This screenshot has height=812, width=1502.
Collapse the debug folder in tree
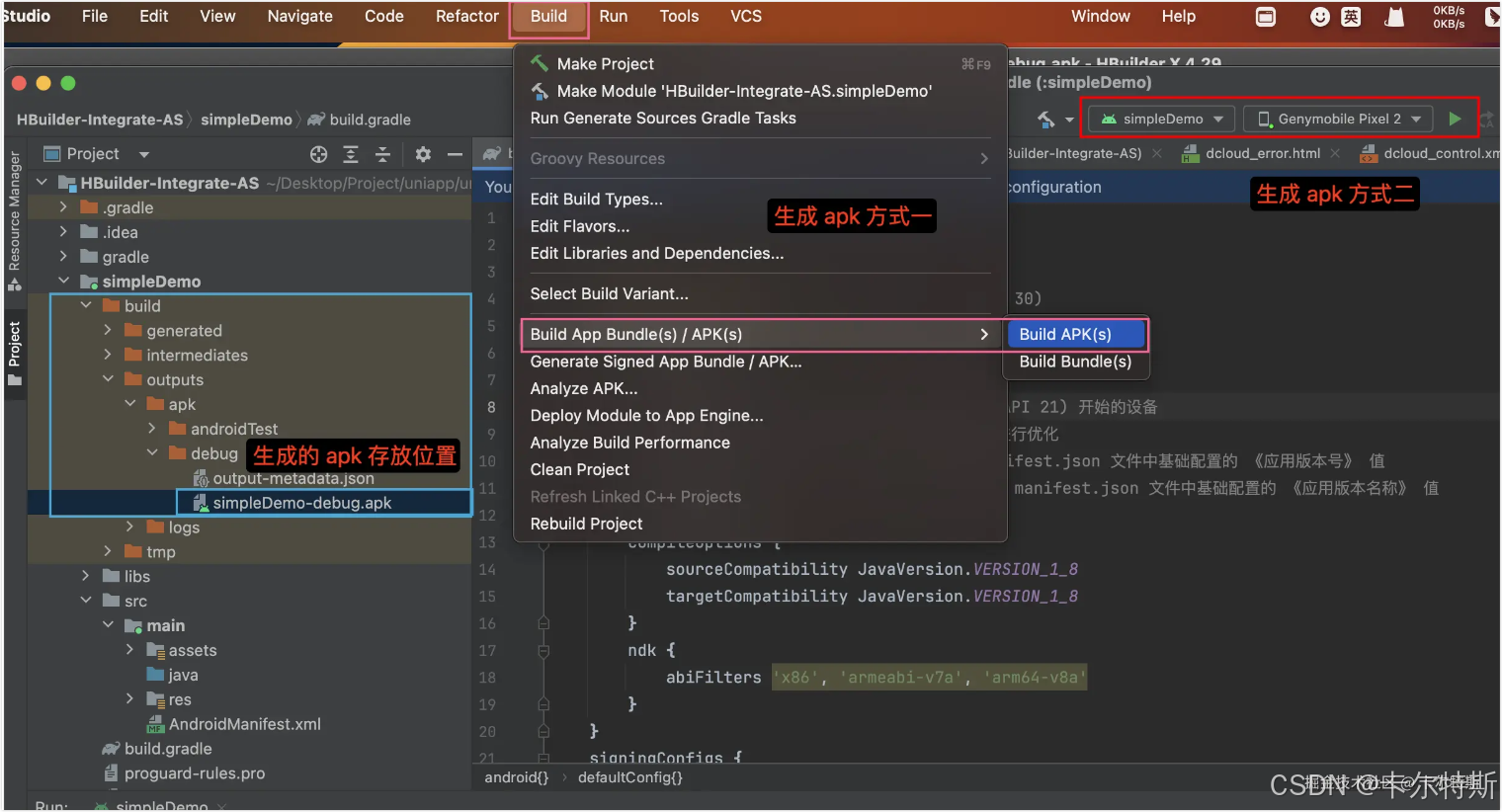pos(152,453)
